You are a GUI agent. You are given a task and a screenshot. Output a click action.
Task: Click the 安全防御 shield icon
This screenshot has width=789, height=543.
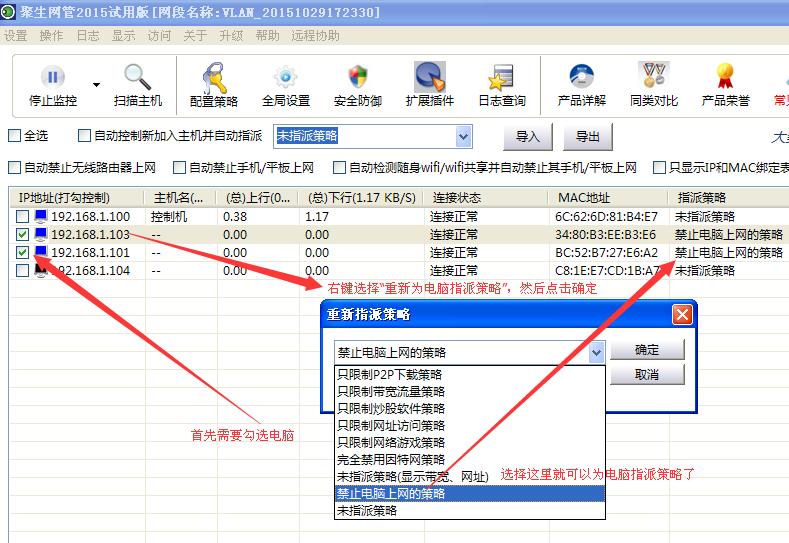point(358,77)
